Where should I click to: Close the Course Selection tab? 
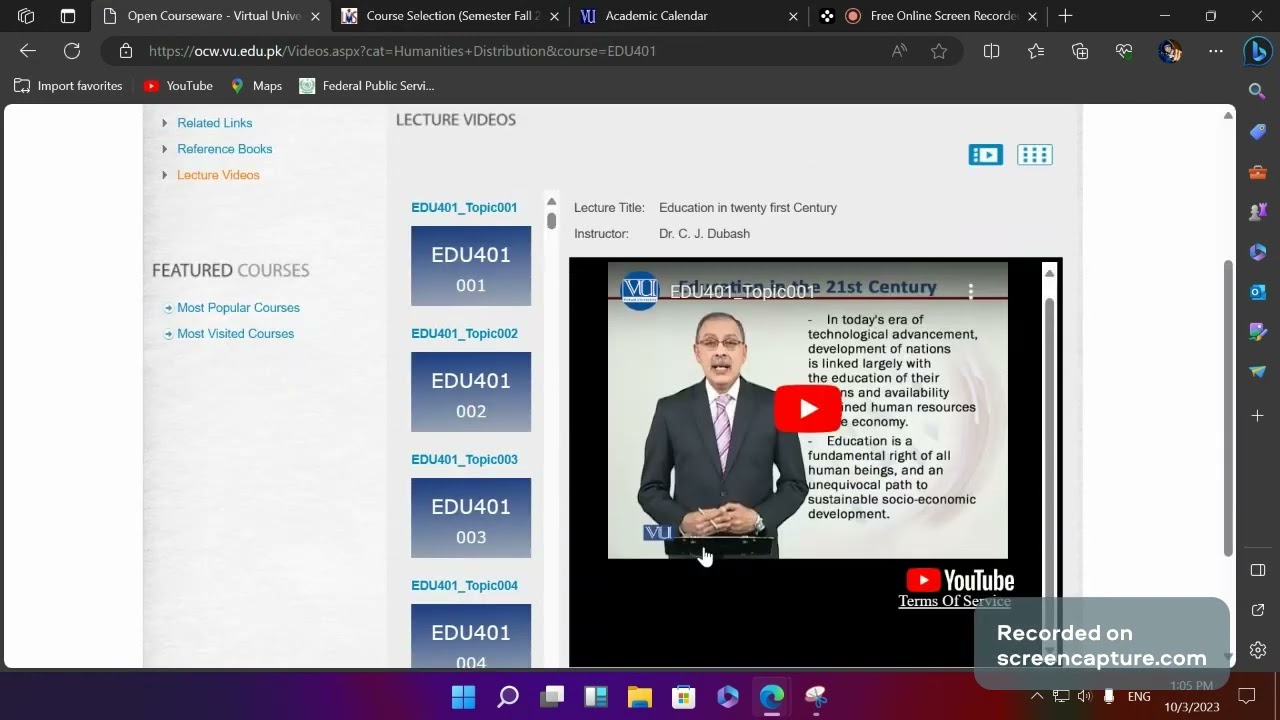[554, 16]
